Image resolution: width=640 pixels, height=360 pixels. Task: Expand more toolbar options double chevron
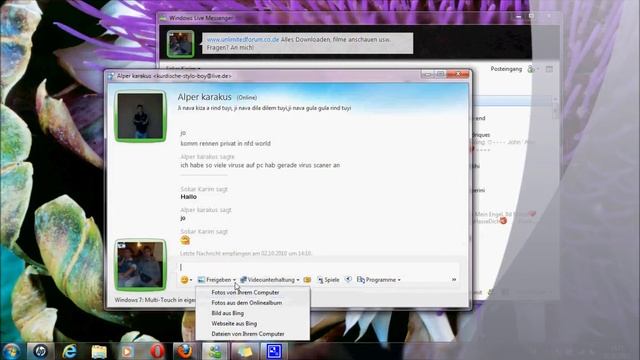click(x=454, y=280)
